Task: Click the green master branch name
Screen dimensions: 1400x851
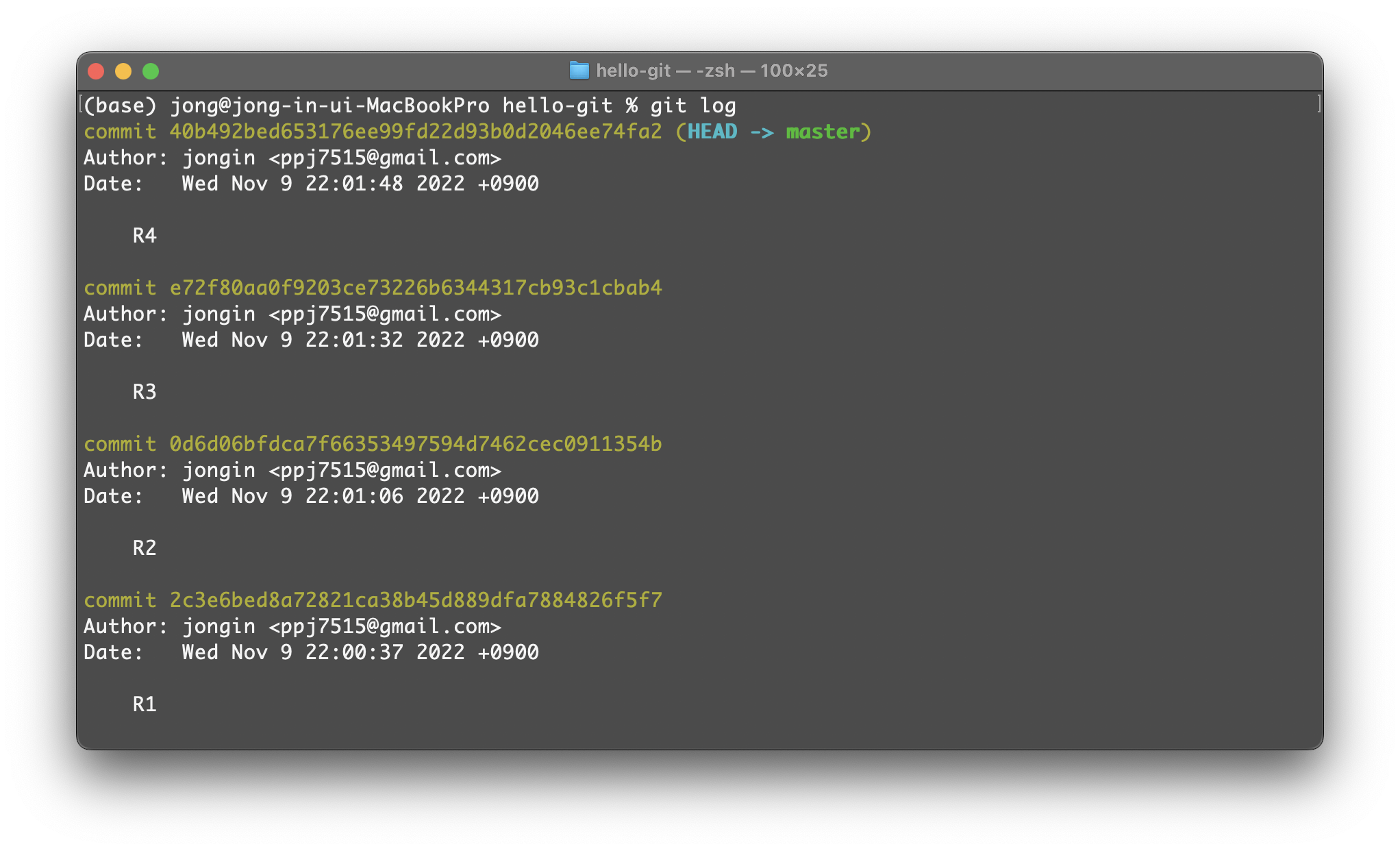Action: [823, 132]
